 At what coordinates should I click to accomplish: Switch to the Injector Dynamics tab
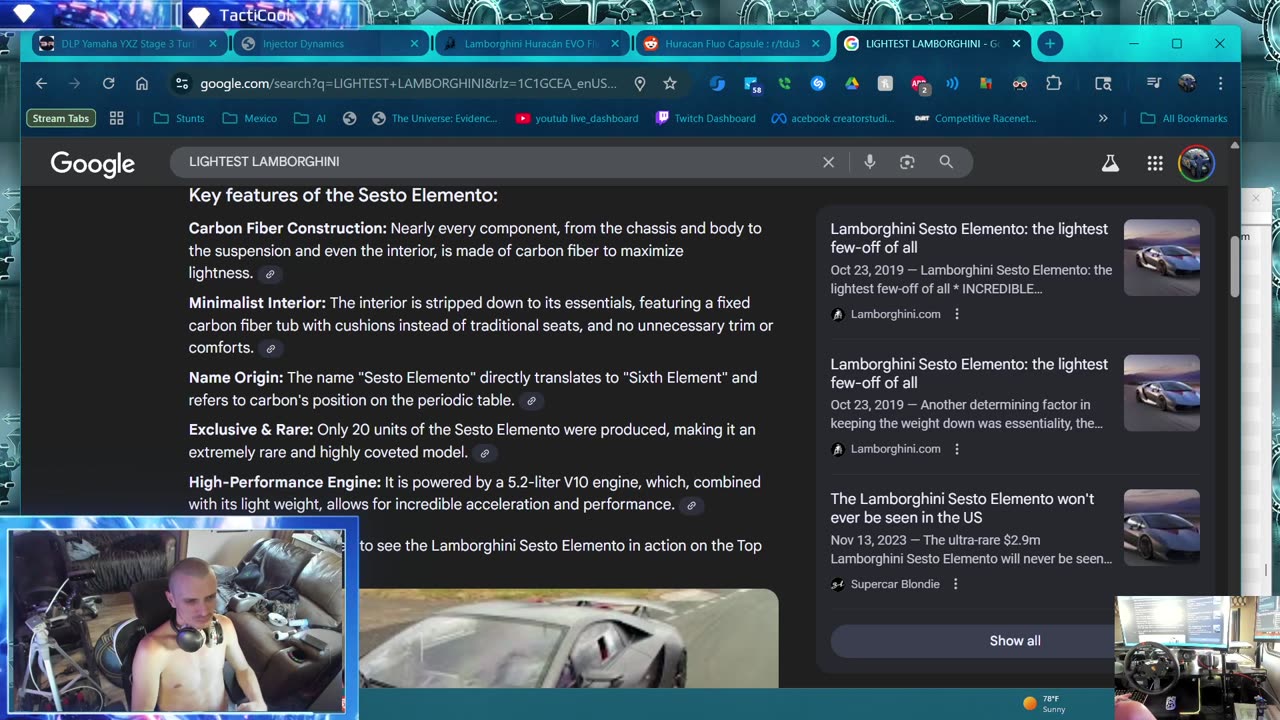330,44
